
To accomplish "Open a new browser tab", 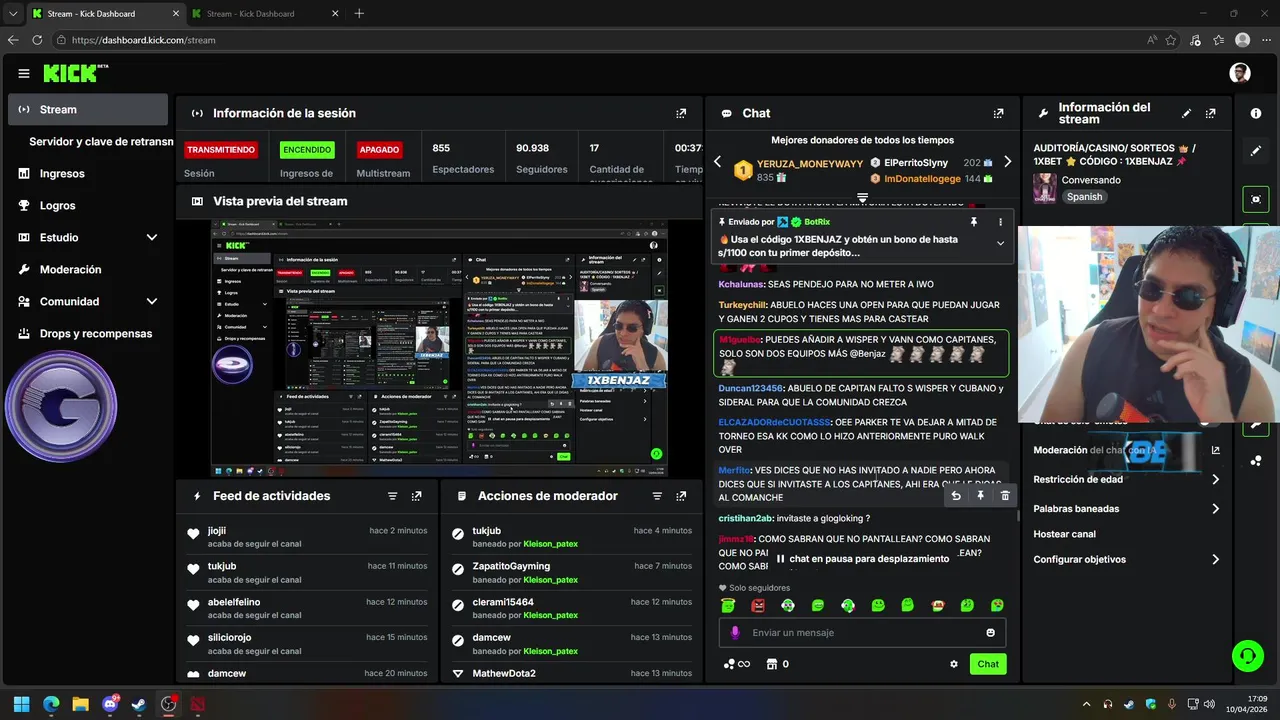I will 359,13.
